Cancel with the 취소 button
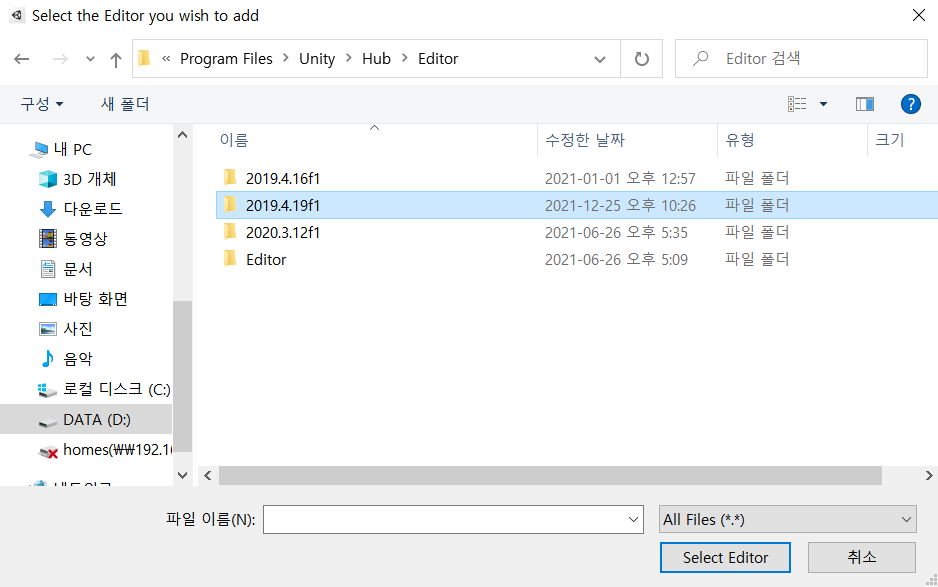The height and width of the screenshot is (587, 938). [861, 558]
